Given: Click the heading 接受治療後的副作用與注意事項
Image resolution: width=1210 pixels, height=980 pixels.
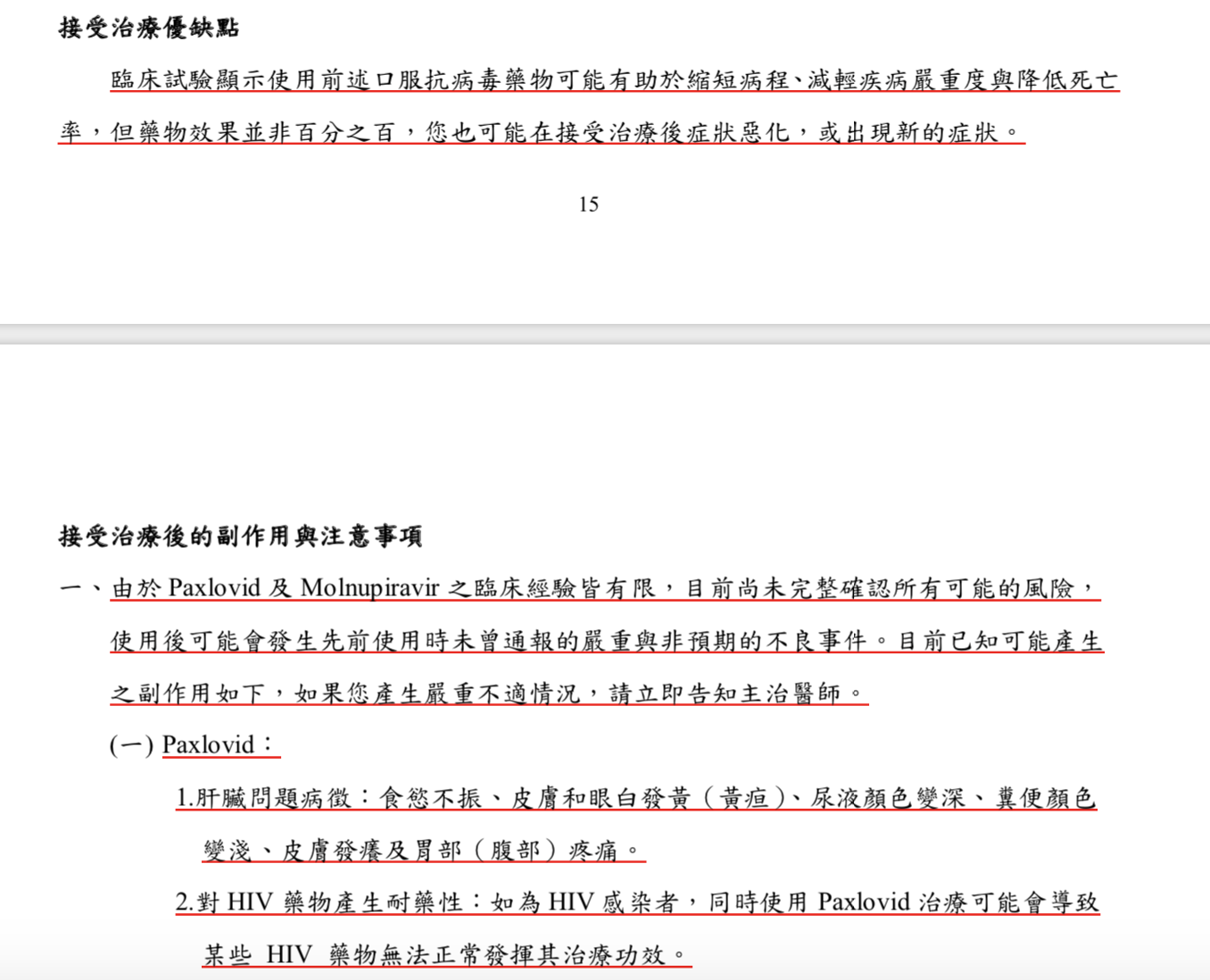Looking at the screenshot, I should click(240, 536).
